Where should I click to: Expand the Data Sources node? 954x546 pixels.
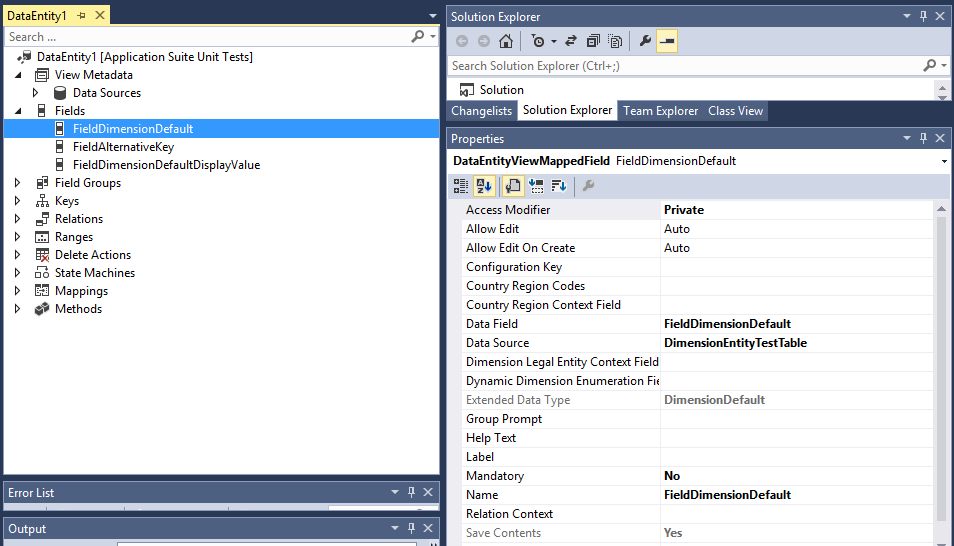coord(35,93)
